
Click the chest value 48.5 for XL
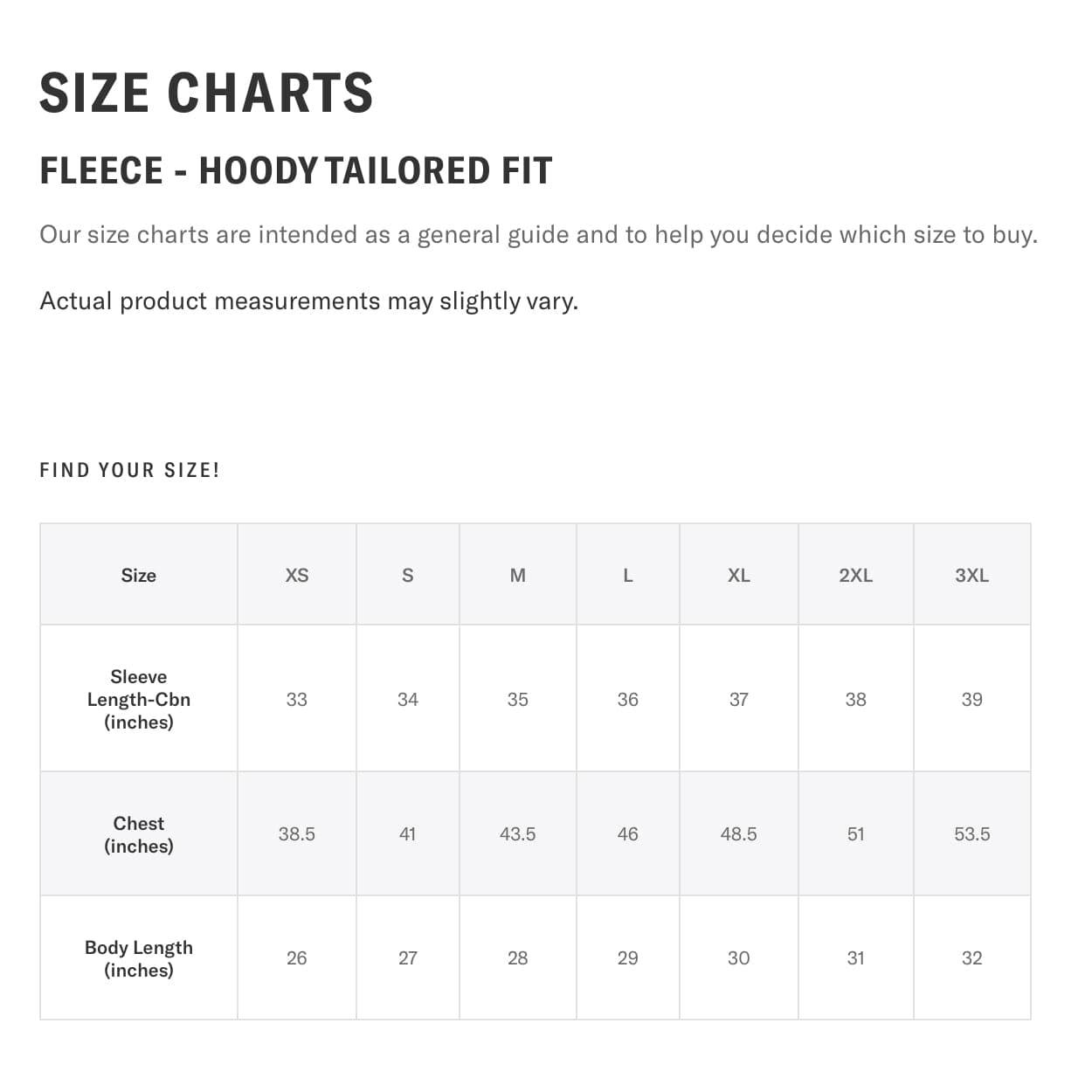pos(738,834)
